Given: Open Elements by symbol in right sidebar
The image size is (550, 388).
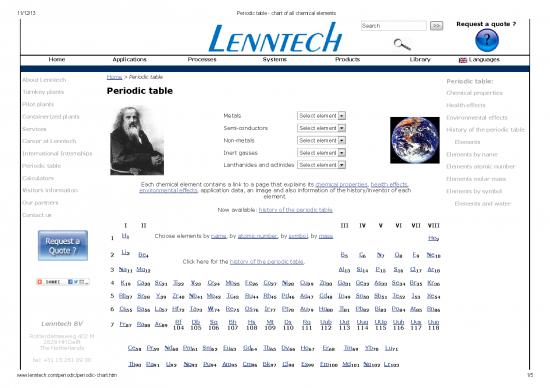Looking at the screenshot, I should [x=474, y=191].
